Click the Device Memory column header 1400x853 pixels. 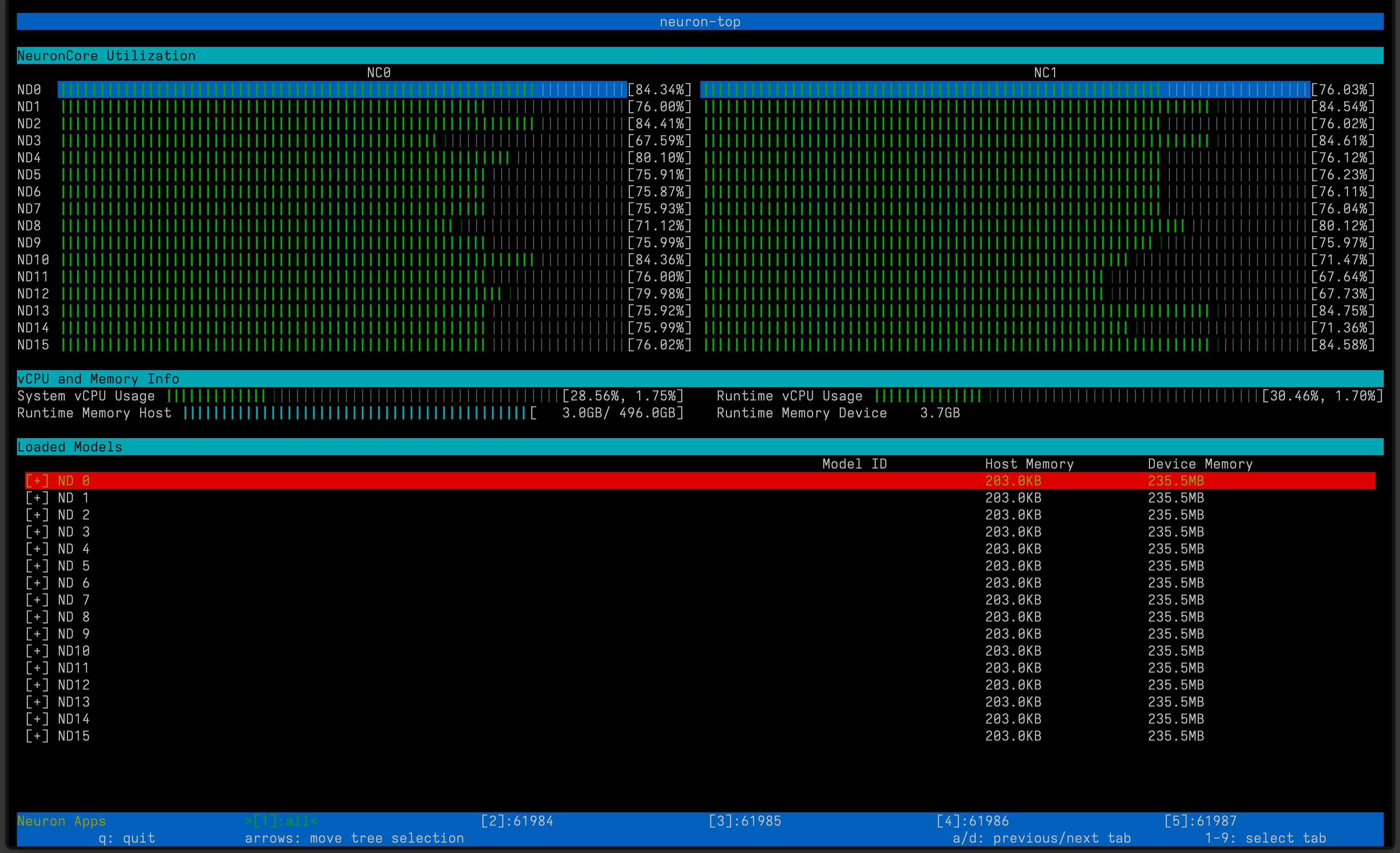click(x=1200, y=464)
